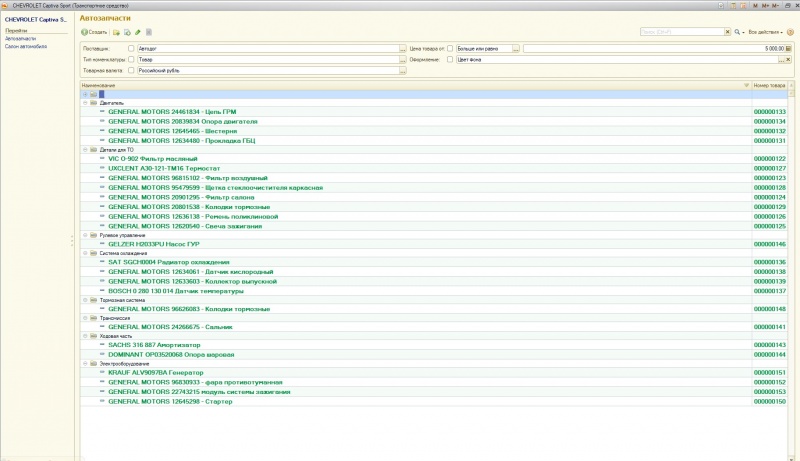Click folder icon of Рулевое управление group
Image resolution: width=800 pixels, height=461 pixels.
pyautogui.click(x=93, y=236)
